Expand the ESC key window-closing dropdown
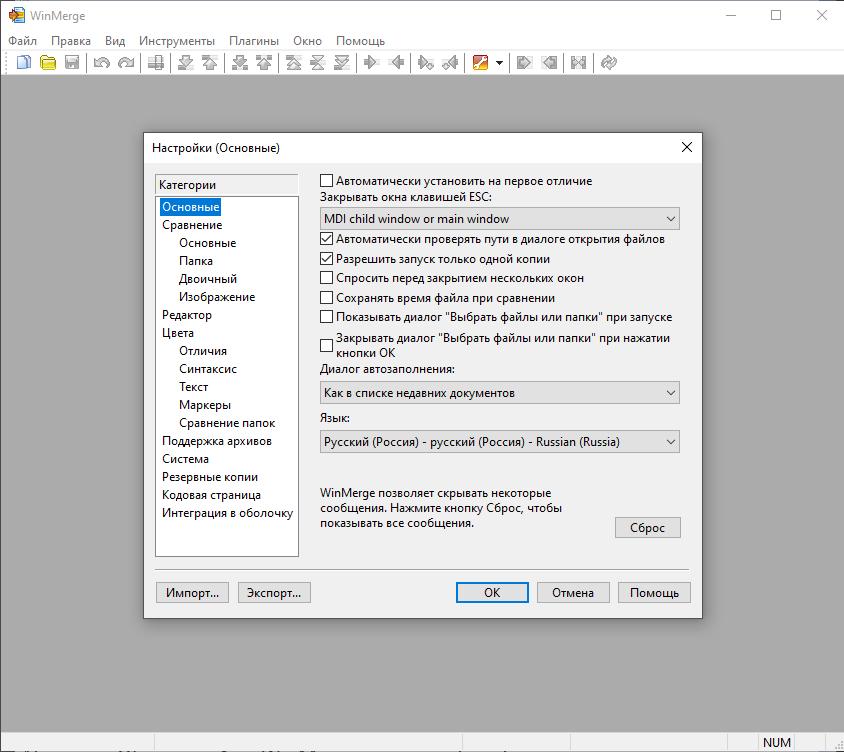Image resolution: width=844 pixels, height=752 pixels. [499, 219]
